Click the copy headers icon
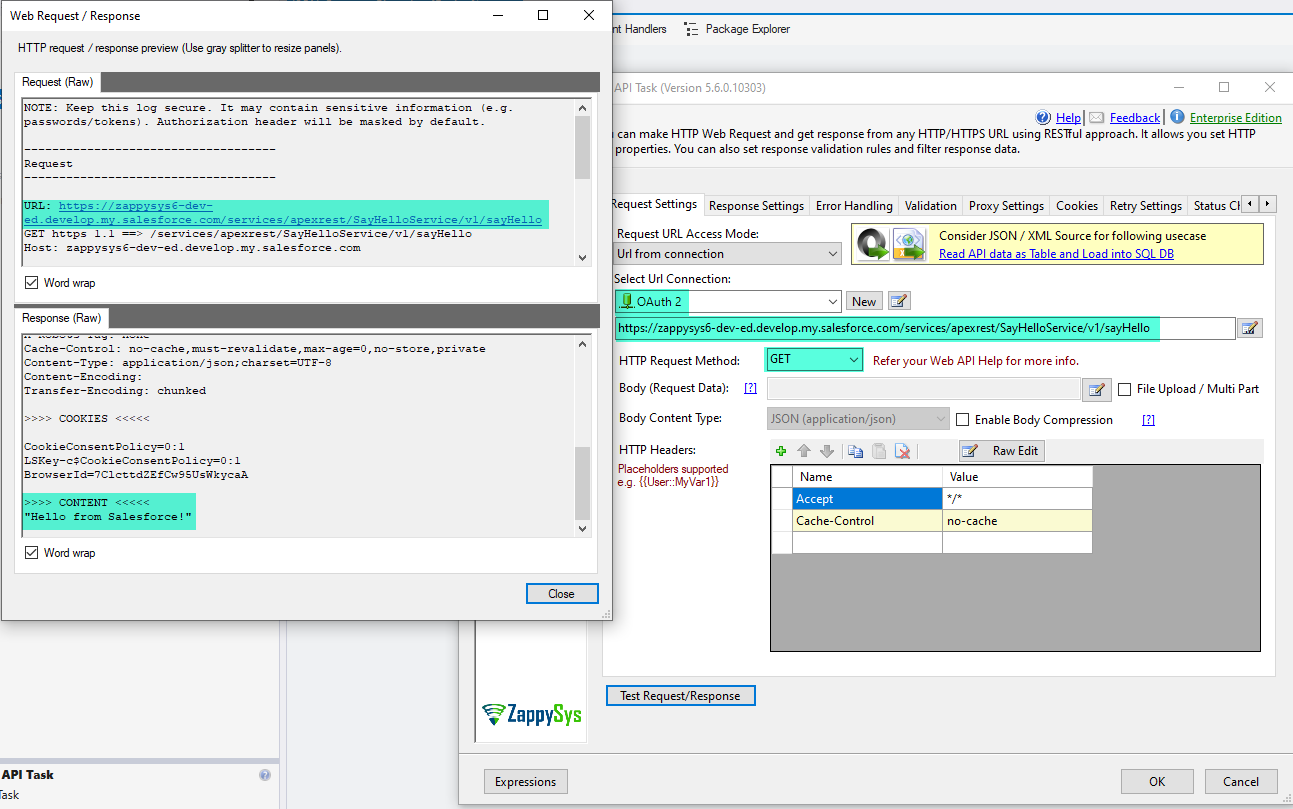1293x809 pixels. click(x=855, y=451)
